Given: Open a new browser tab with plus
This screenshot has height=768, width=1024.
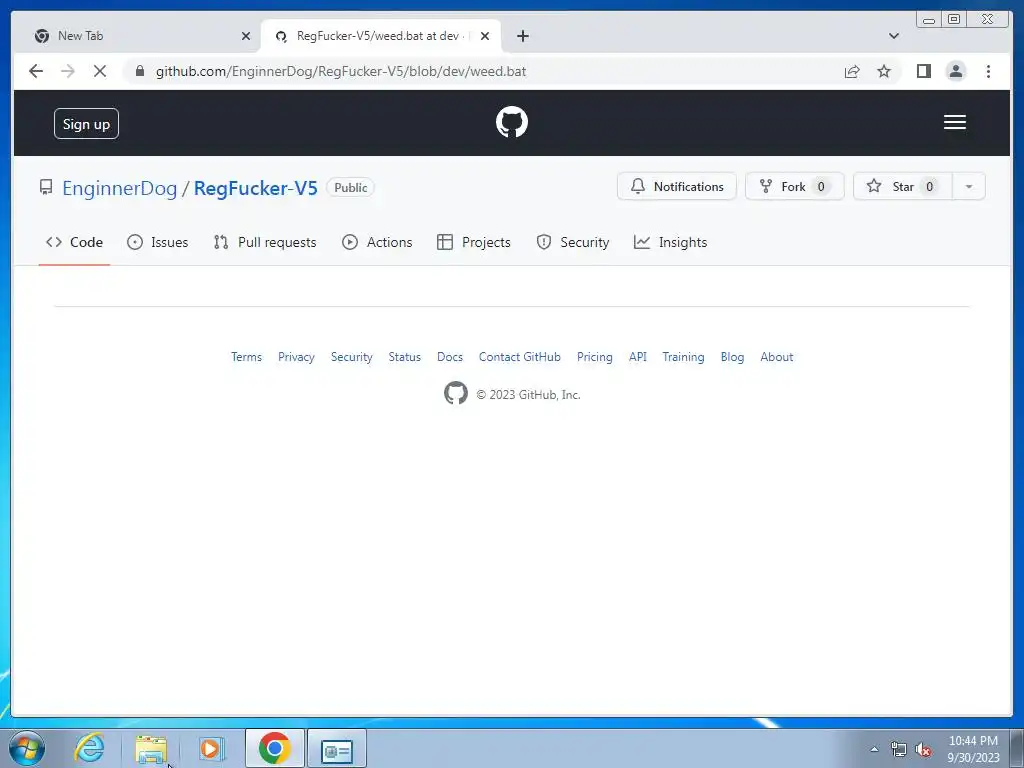Looking at the screenshot, I should (522, 36).
